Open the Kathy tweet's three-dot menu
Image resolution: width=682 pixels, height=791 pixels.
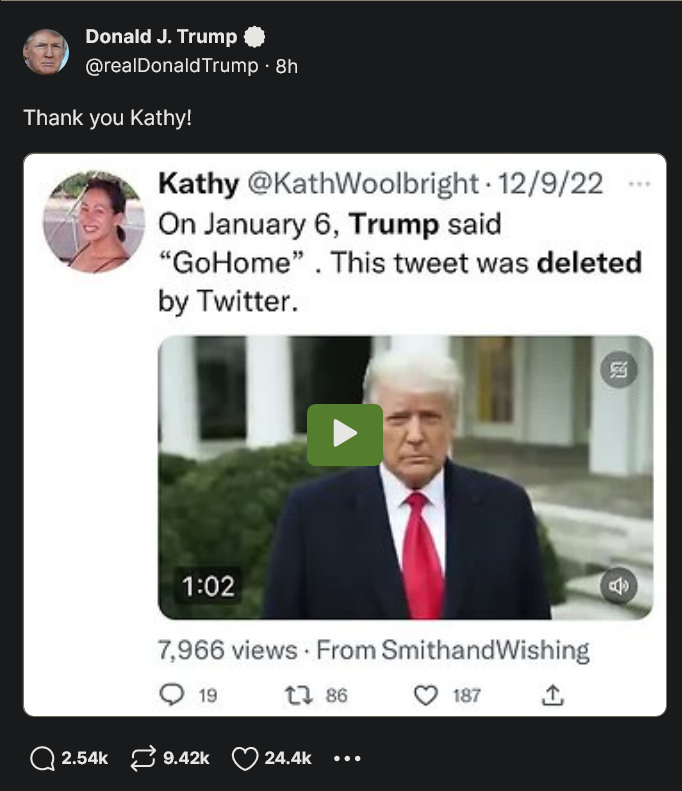tap(637, 184)
